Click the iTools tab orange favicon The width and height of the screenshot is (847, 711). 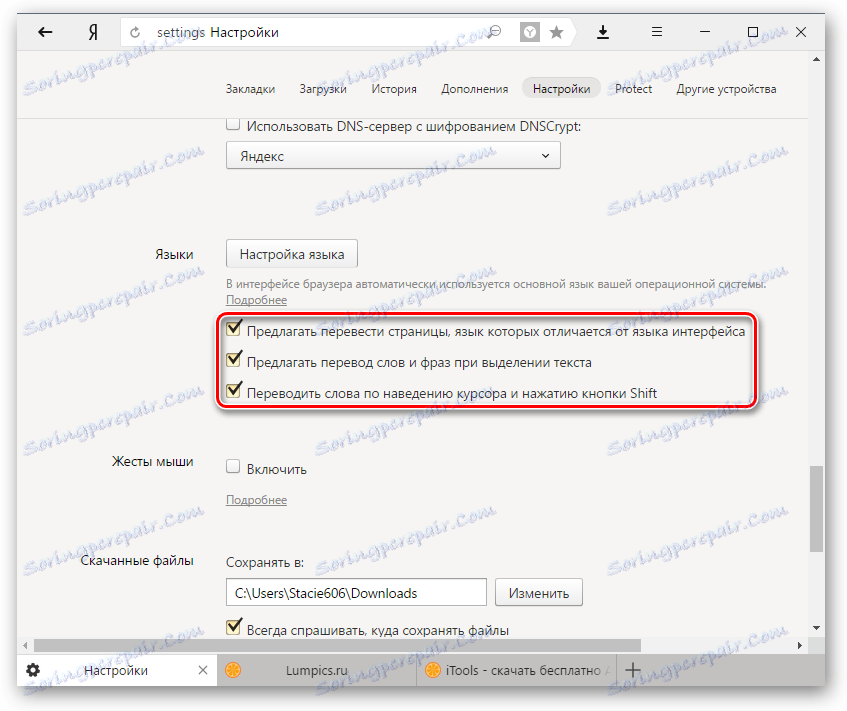tap(433, 670)
